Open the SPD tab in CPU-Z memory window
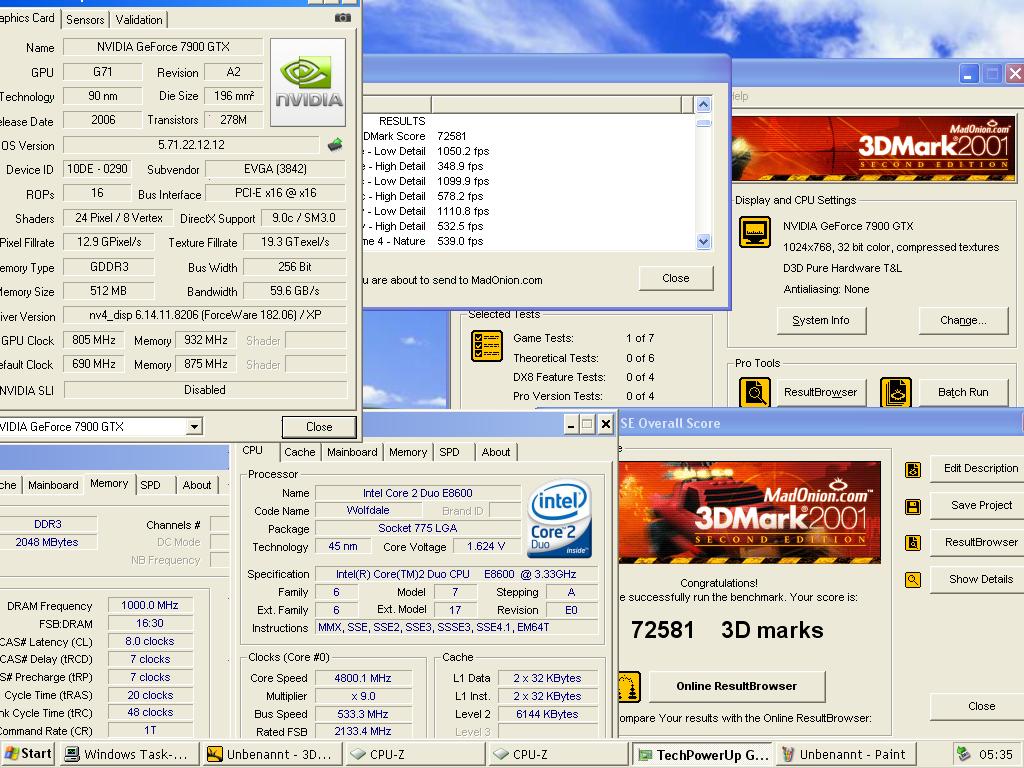The width and height of the screenshot is (1024, 768). coord(150,485)
